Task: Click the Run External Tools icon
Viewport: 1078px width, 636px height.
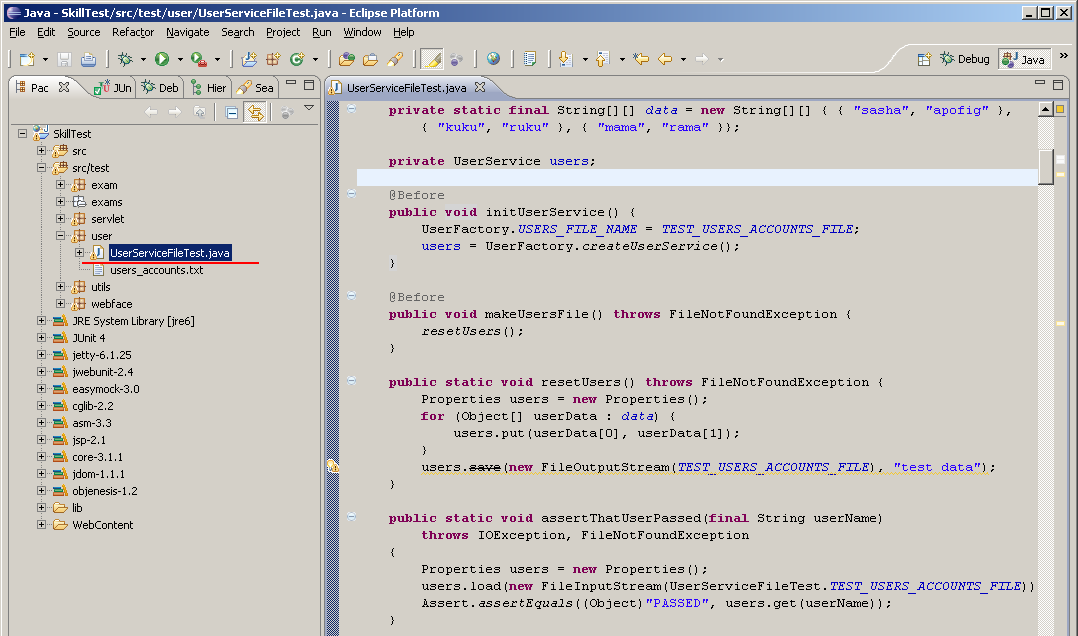Action: [199, 59]
